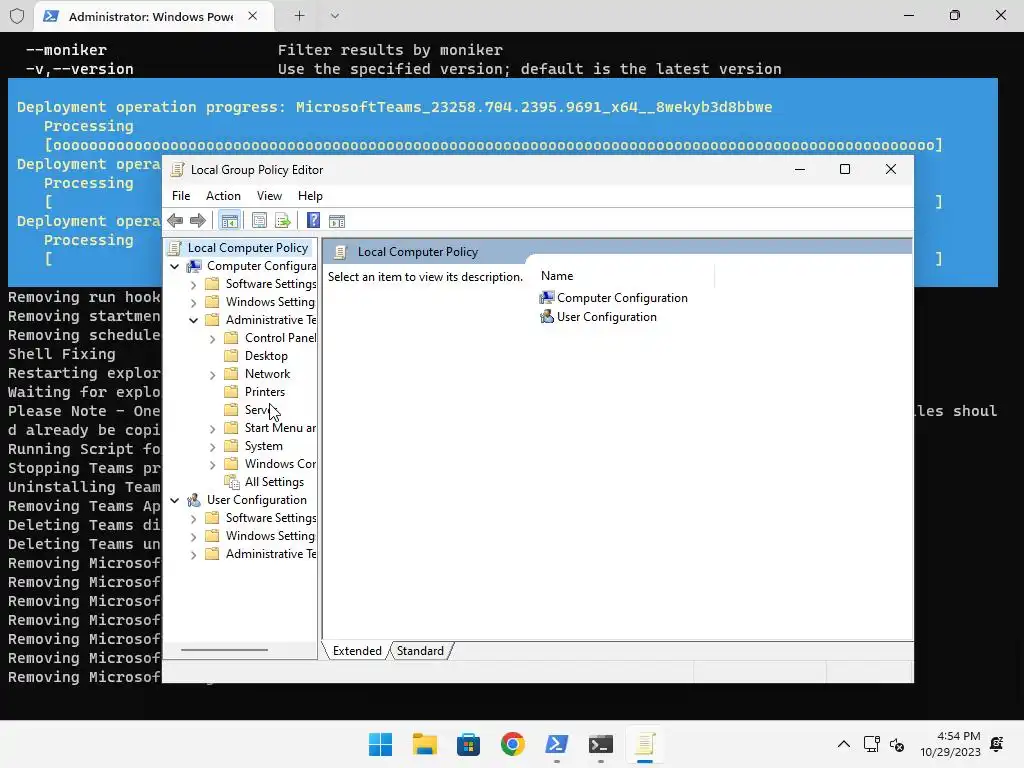1024x768 pixels.
Task: Expand Software Settings under User Configuration
Action: click(x=193, y=519)
